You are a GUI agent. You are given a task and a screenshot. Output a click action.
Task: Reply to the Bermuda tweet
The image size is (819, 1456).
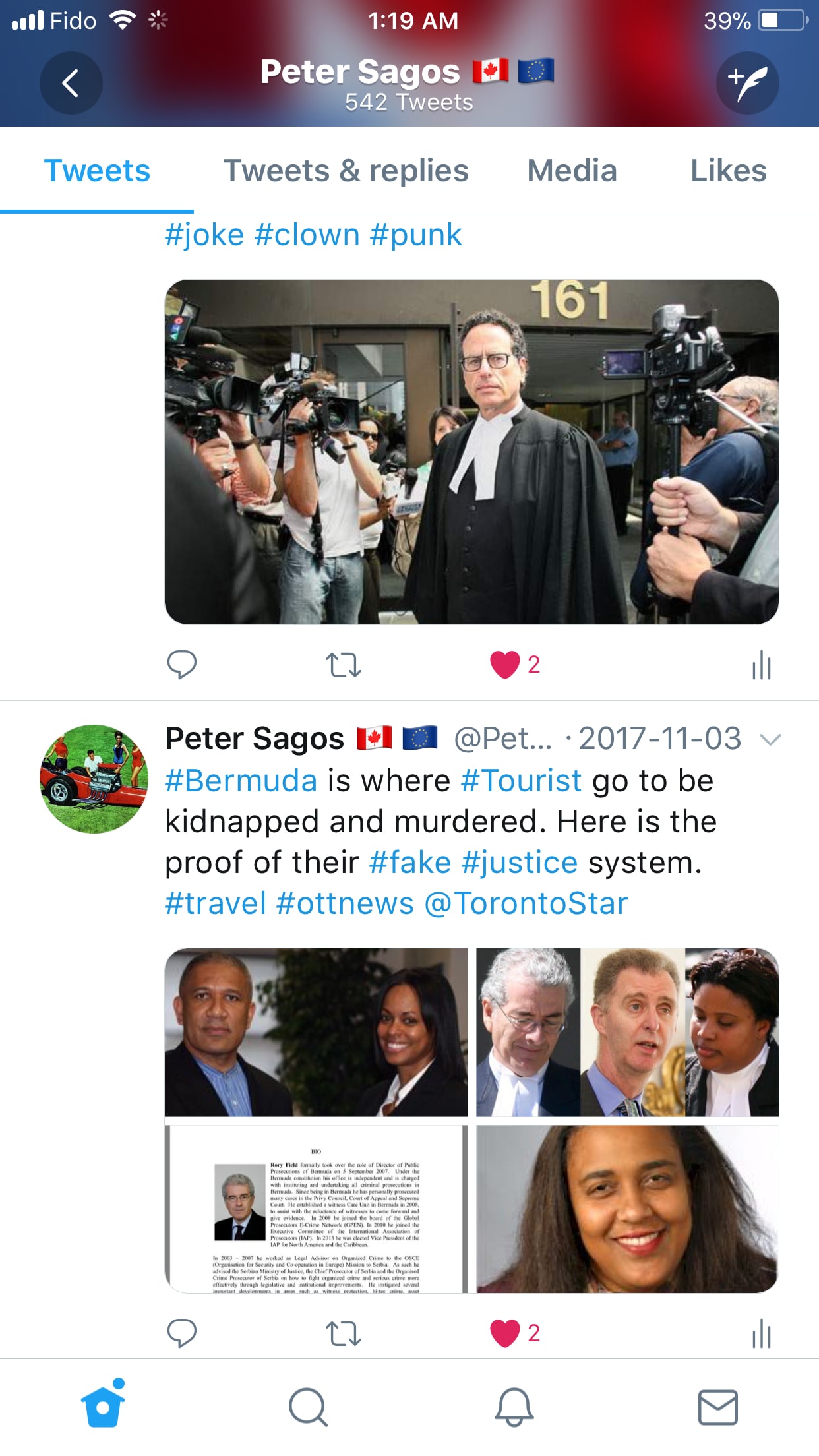(181, 1333)
